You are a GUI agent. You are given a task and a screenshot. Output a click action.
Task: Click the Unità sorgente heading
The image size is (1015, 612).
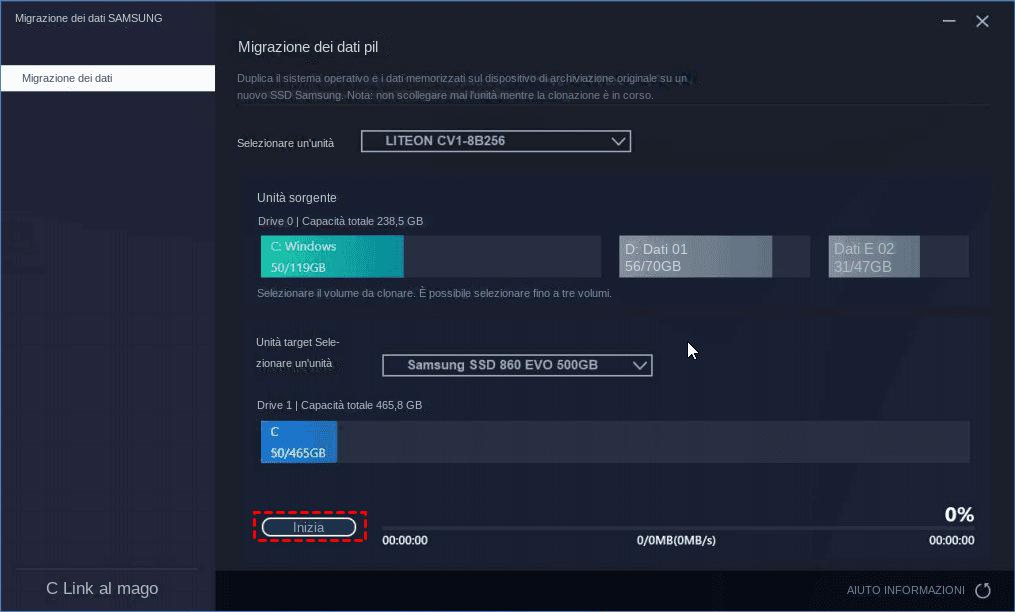tap(296, 198)
